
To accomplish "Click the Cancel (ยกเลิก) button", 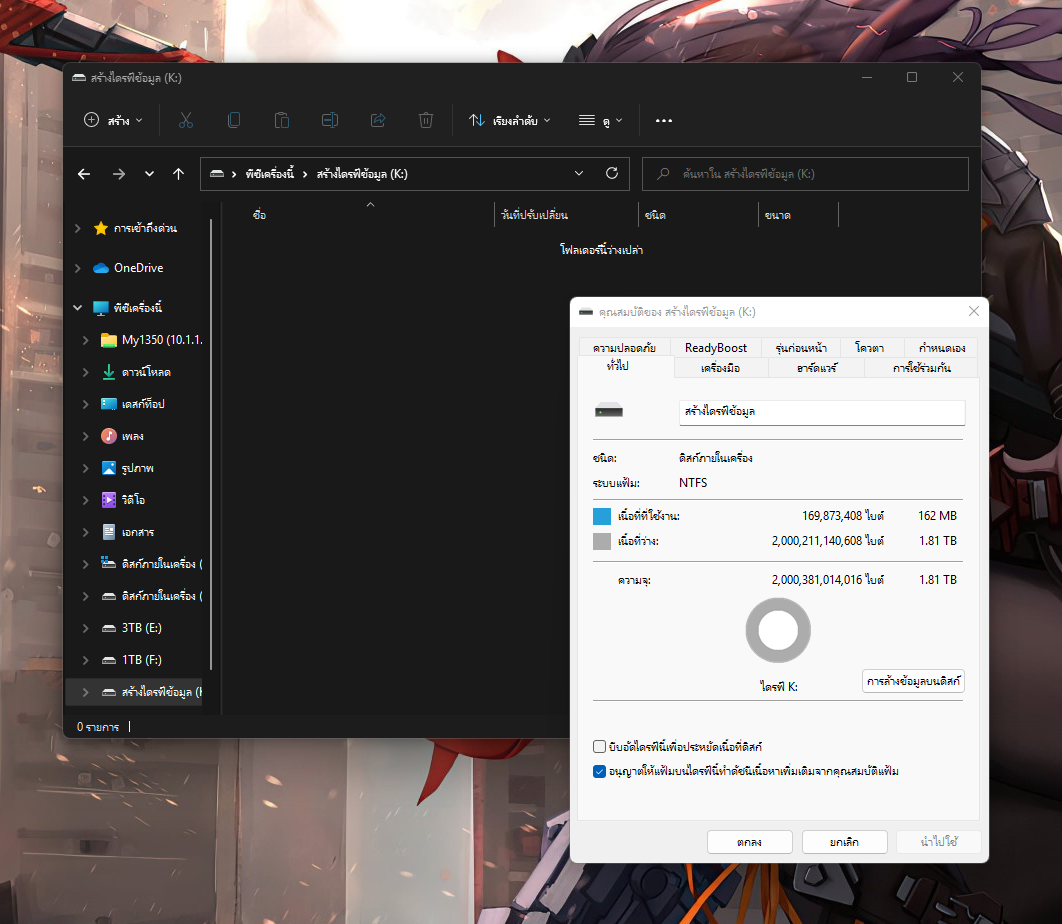I will [x=845, y=842].
